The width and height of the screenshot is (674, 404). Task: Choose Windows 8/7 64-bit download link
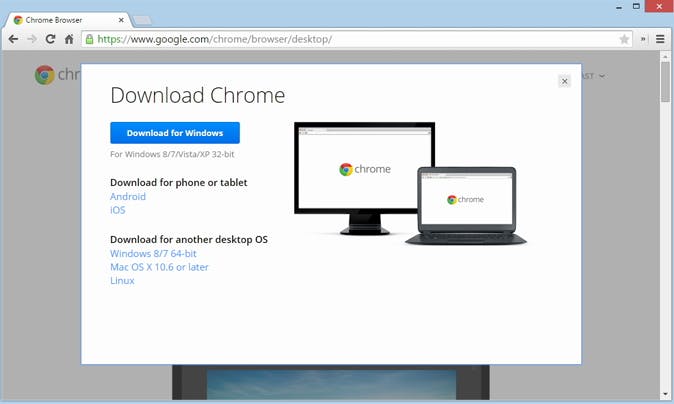[x=153, y=254]
